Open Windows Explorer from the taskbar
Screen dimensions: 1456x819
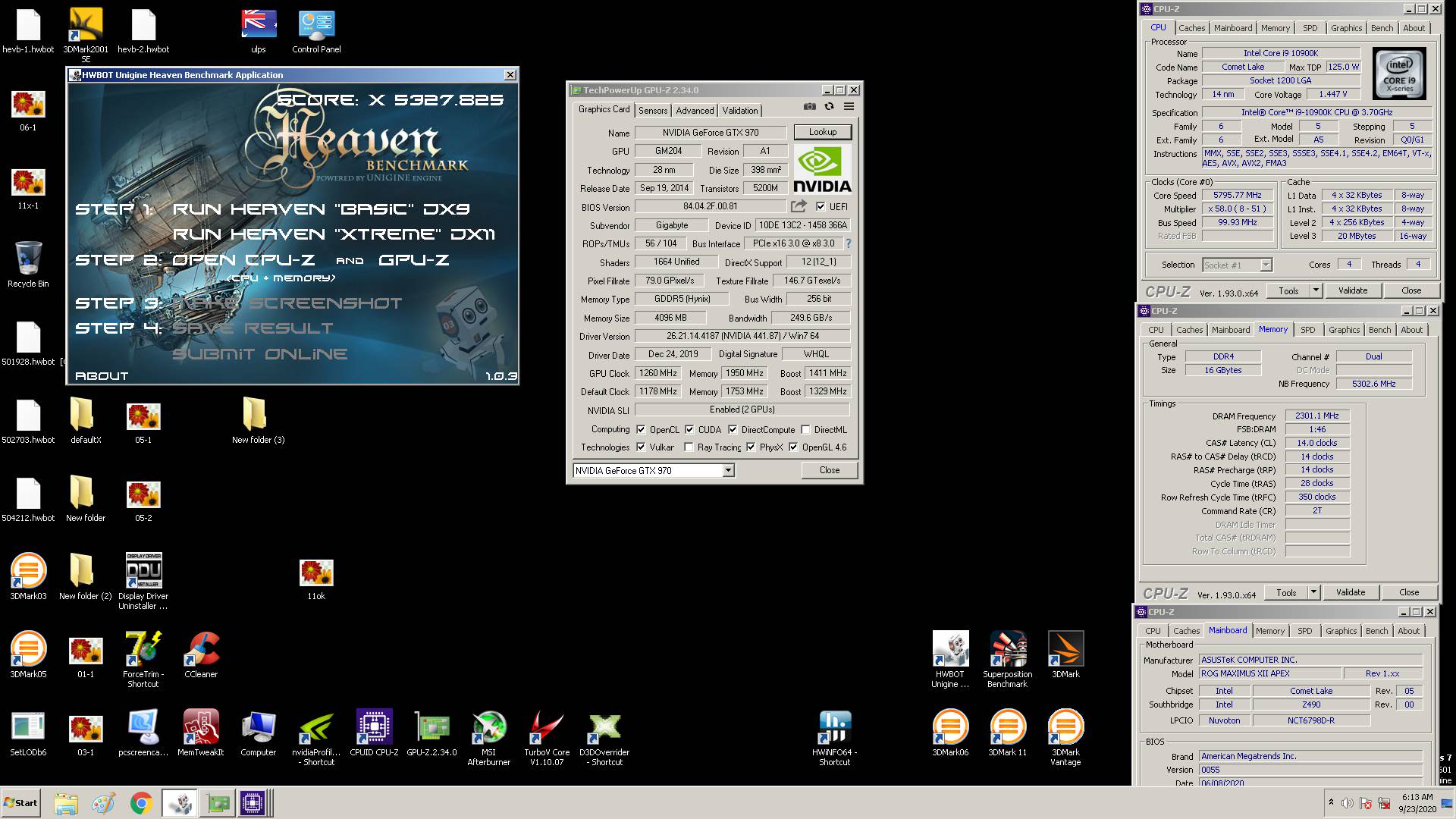pos(66,803)
